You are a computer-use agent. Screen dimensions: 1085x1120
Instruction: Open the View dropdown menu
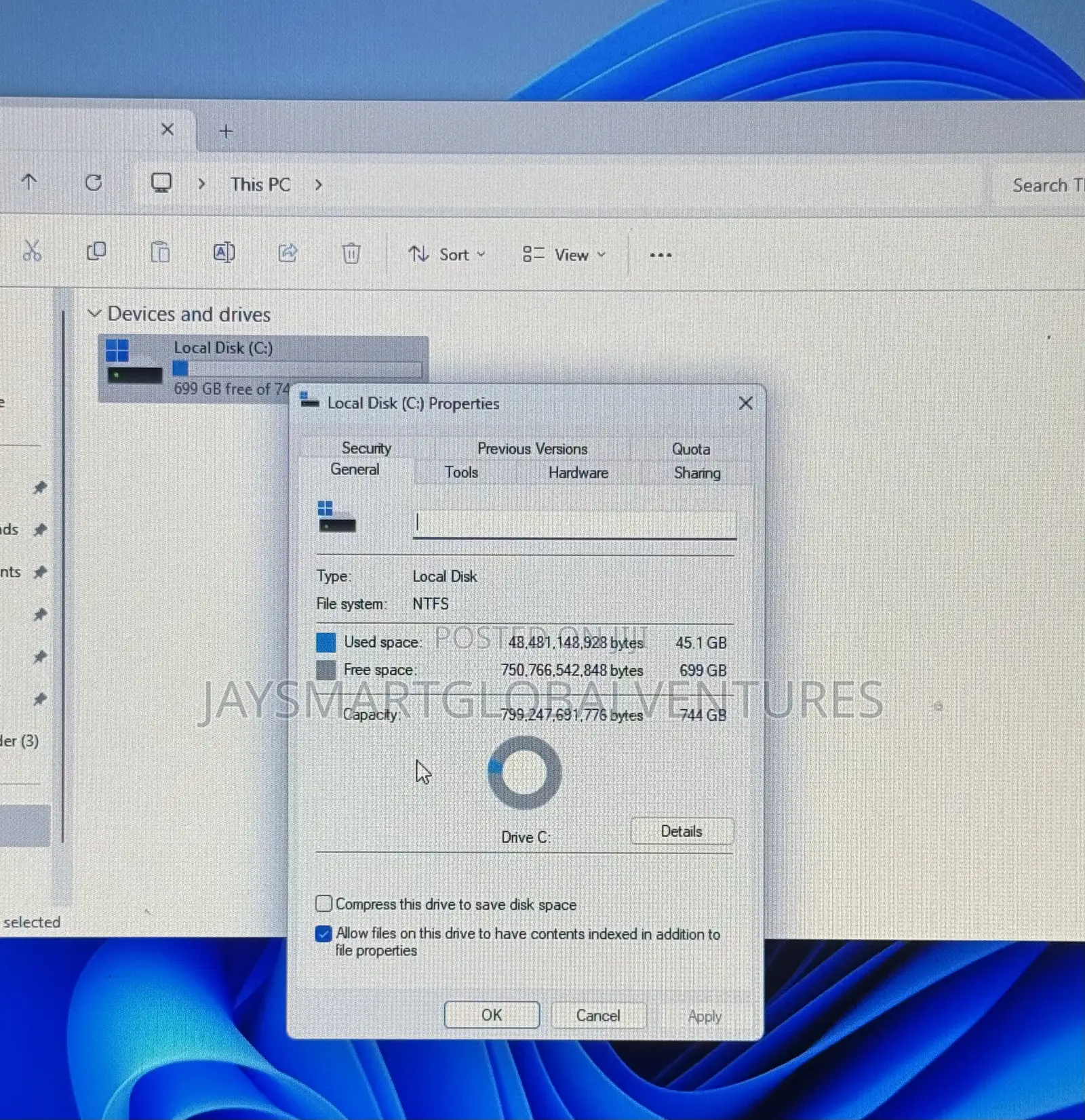(x=564, y=255)
